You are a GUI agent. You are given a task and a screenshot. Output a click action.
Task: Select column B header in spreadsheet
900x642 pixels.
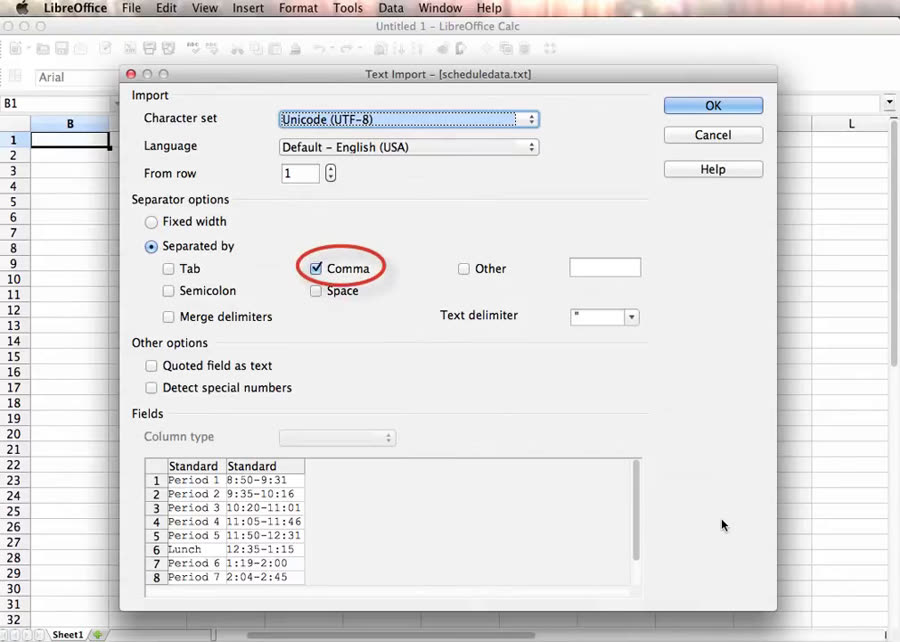(x=70, y=124)
